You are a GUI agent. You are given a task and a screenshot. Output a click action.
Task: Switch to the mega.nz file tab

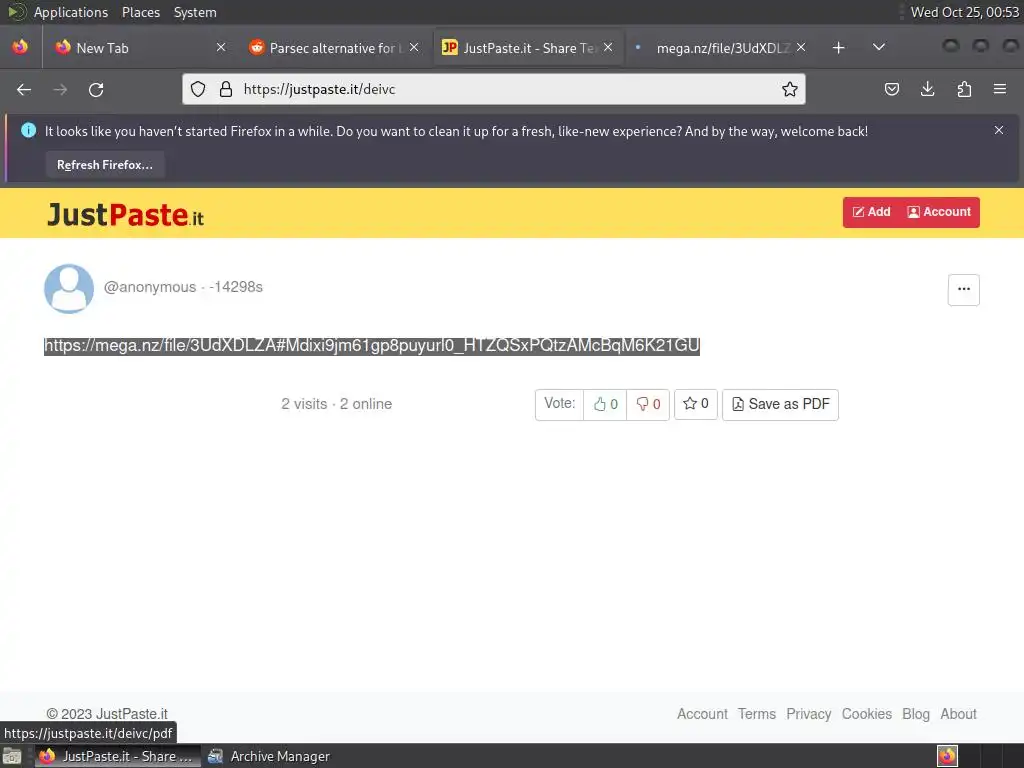point(722,48)
